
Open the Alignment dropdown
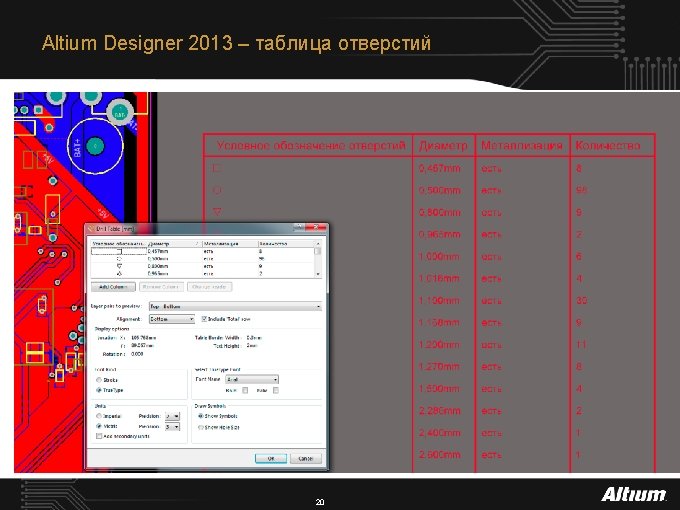click(172, 319)
